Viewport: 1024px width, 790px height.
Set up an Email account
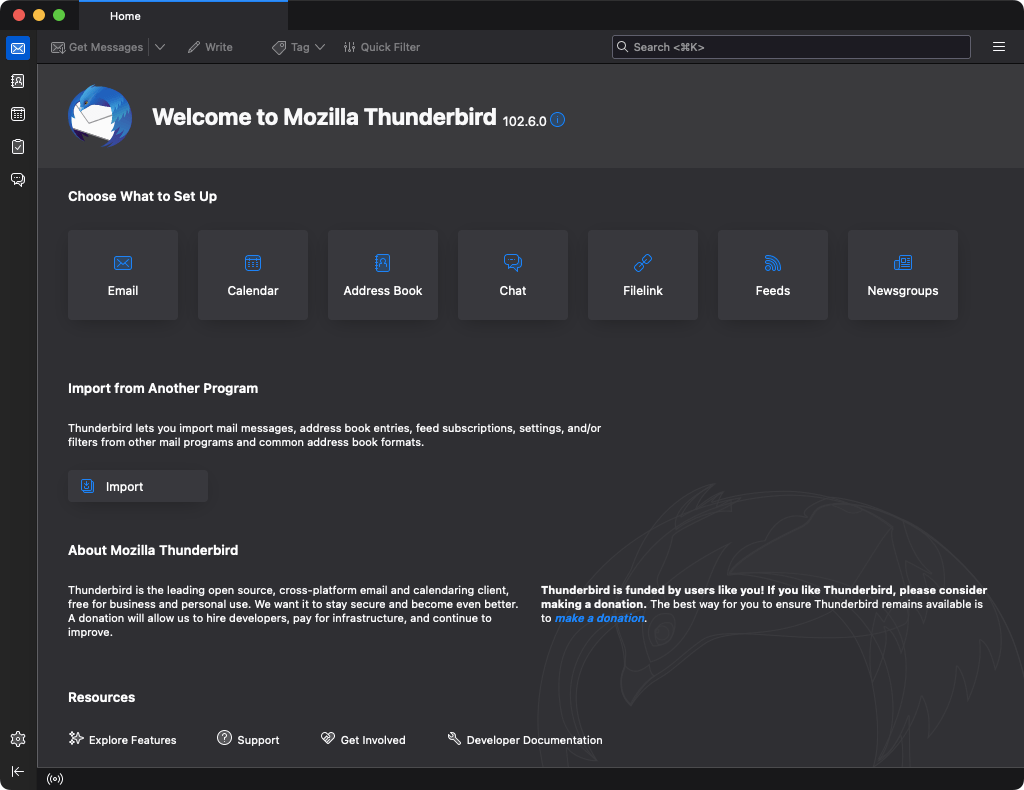click(x=123, y=275)
